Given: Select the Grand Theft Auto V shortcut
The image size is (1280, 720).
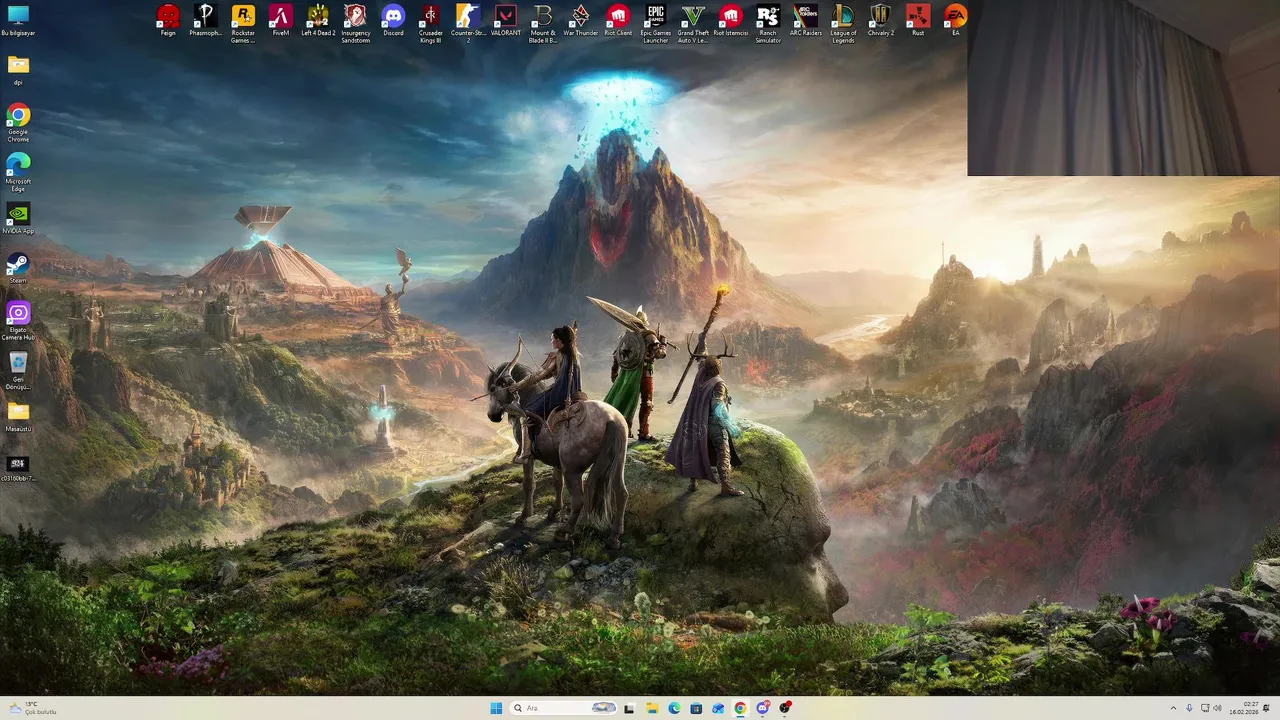Looking at the screenshot, I should [693, 23].
